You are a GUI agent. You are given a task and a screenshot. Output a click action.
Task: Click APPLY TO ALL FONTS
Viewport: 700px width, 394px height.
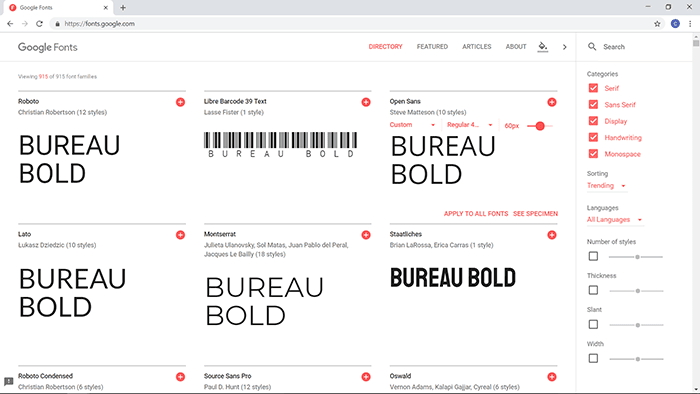tap(476, 214)
